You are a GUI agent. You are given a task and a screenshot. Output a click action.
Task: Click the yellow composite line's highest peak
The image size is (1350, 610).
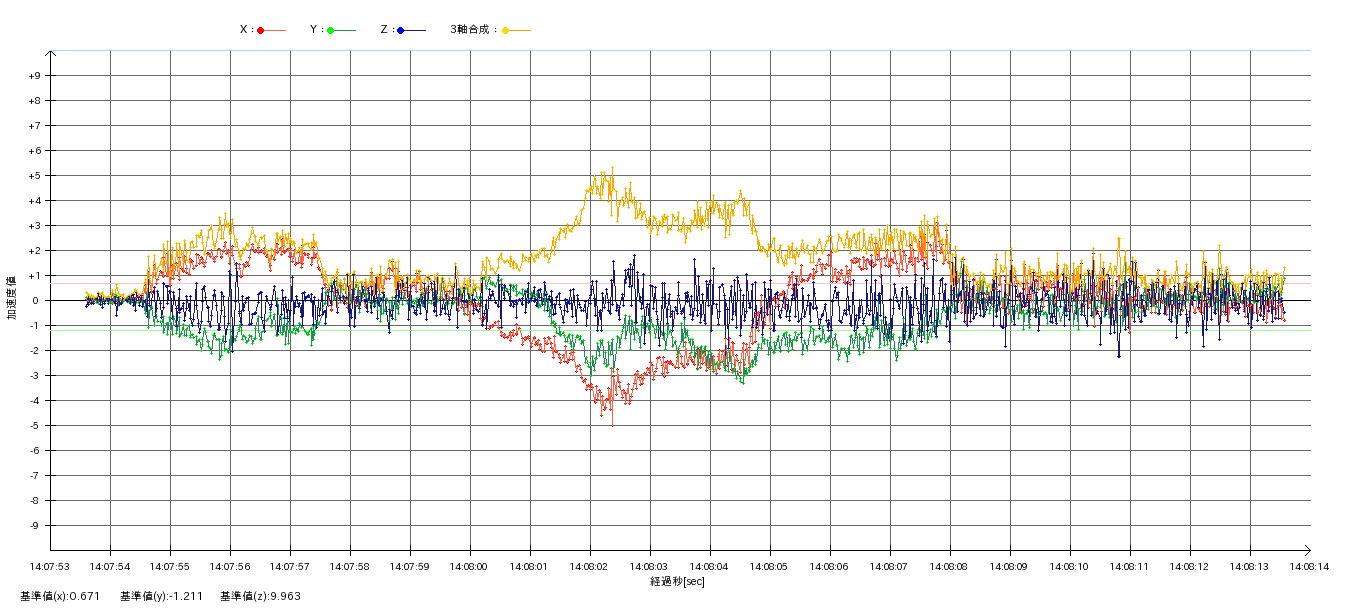tap(612, 168)
